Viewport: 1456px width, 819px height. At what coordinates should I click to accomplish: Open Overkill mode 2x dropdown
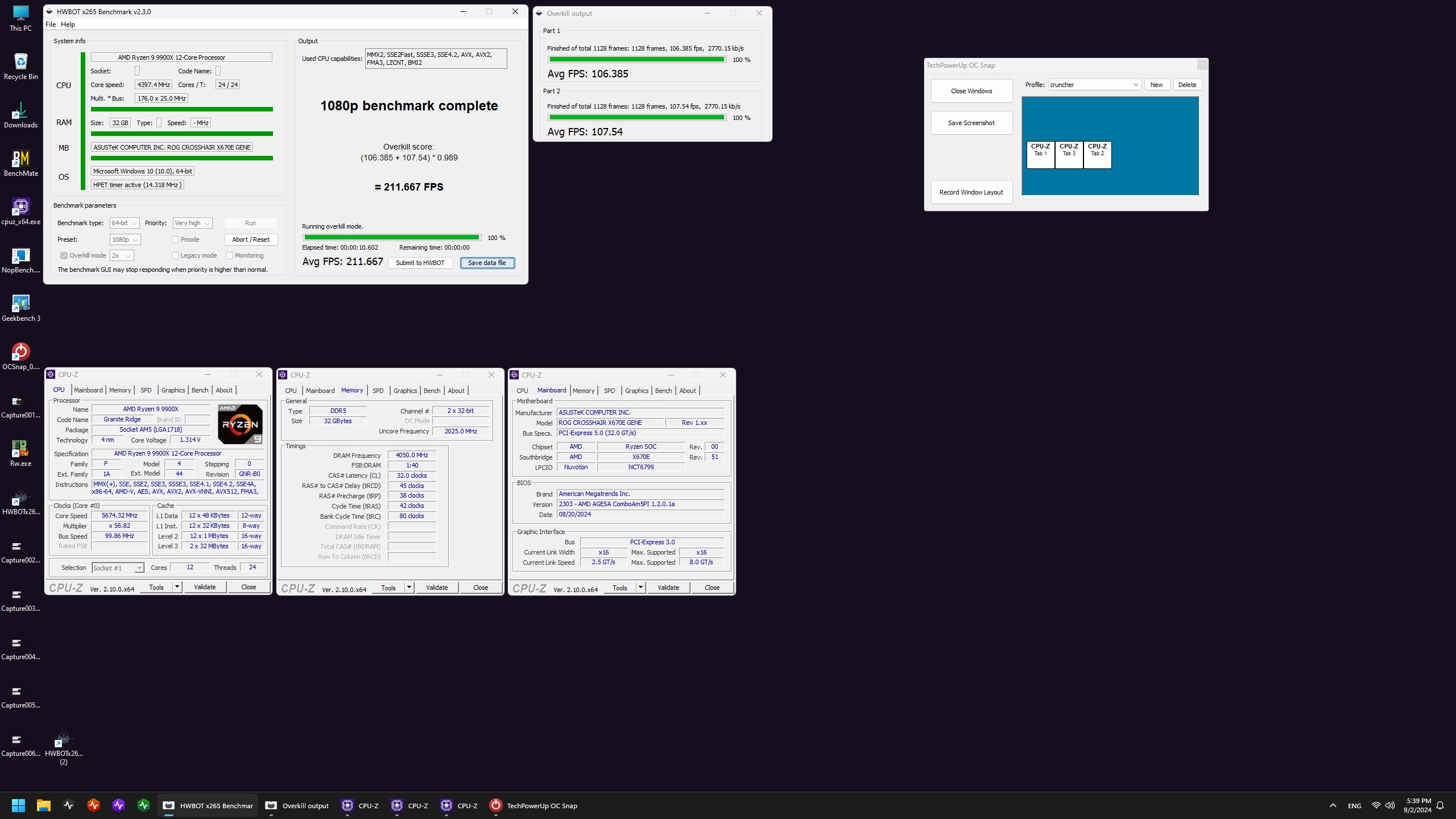click(x=122, y=255)
